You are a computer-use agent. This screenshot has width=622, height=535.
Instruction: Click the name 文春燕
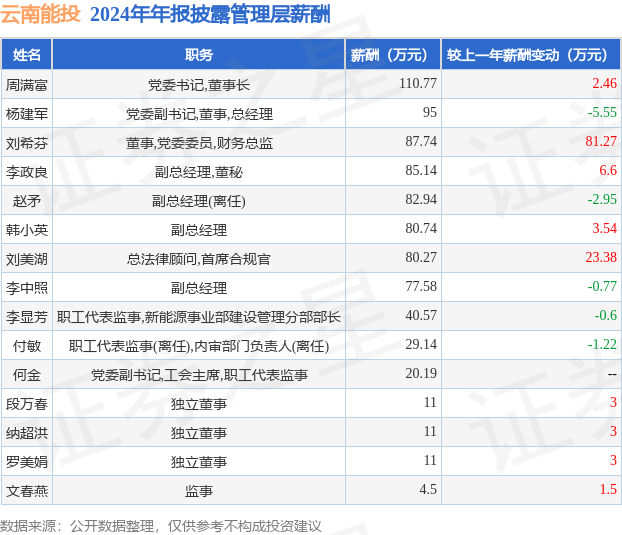[27, 491]
